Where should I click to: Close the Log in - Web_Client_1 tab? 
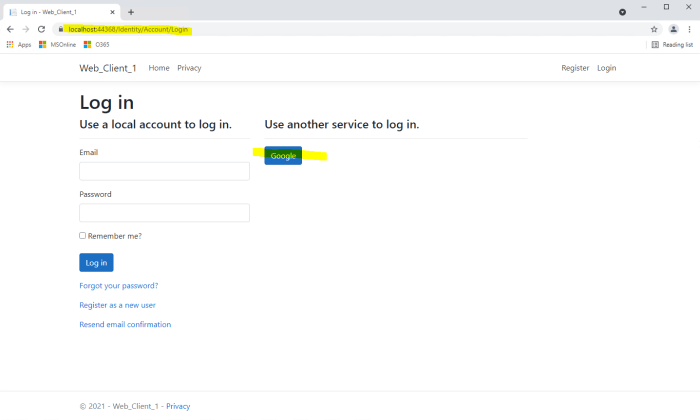pyautogui.click(x=112, y=12)
